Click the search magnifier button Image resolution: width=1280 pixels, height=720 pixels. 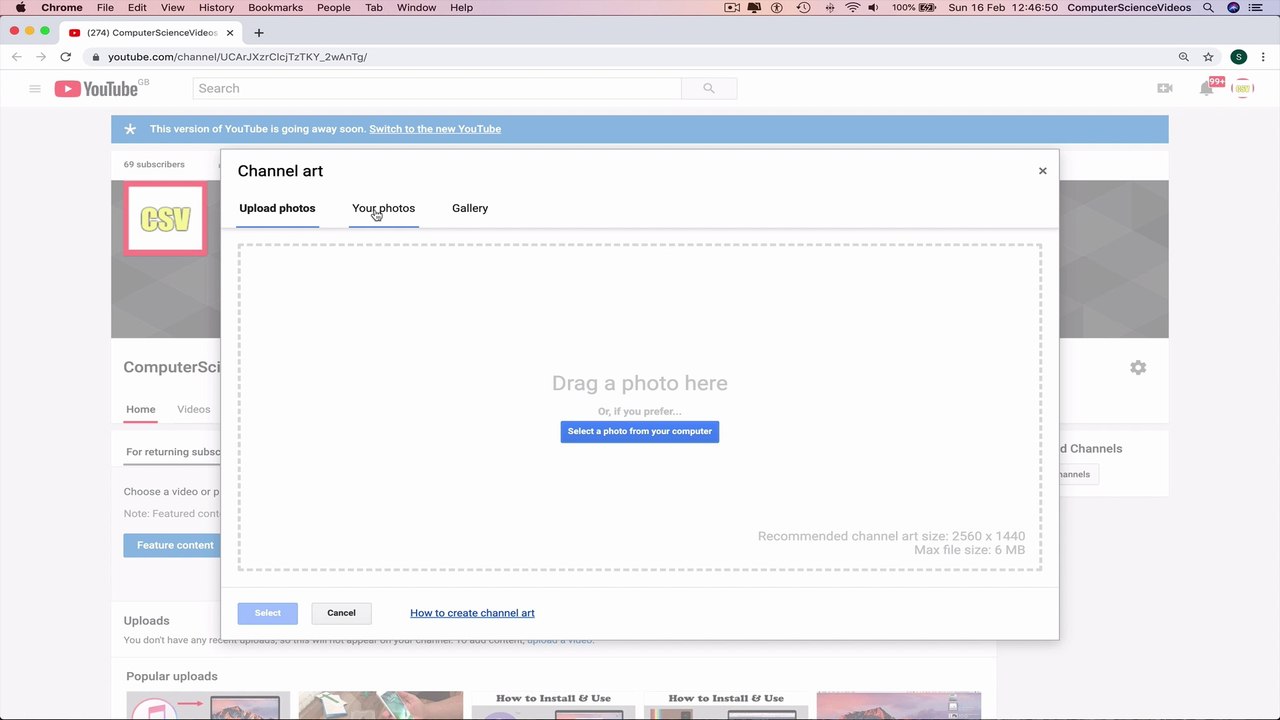(x=709, y=88)
